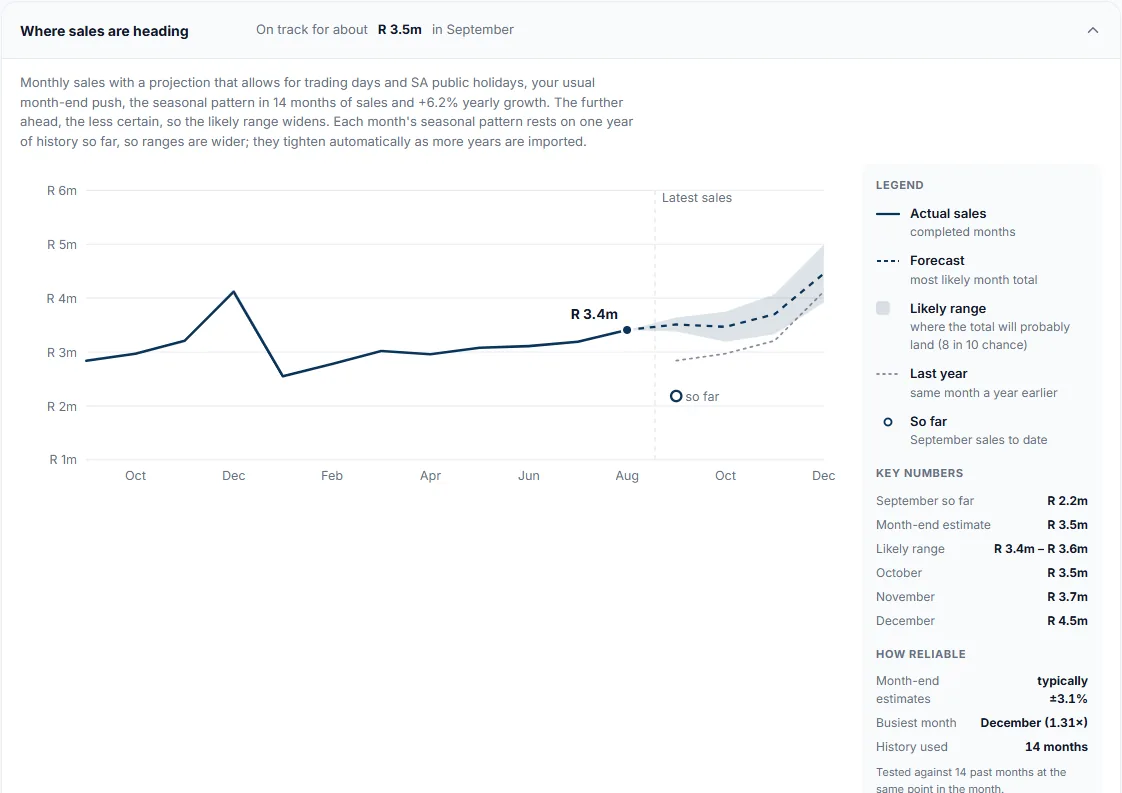Click the 'Jun' x-axis label
Image resolution: width=1122 pixels, height=793 pixels.
click(529, 475)
